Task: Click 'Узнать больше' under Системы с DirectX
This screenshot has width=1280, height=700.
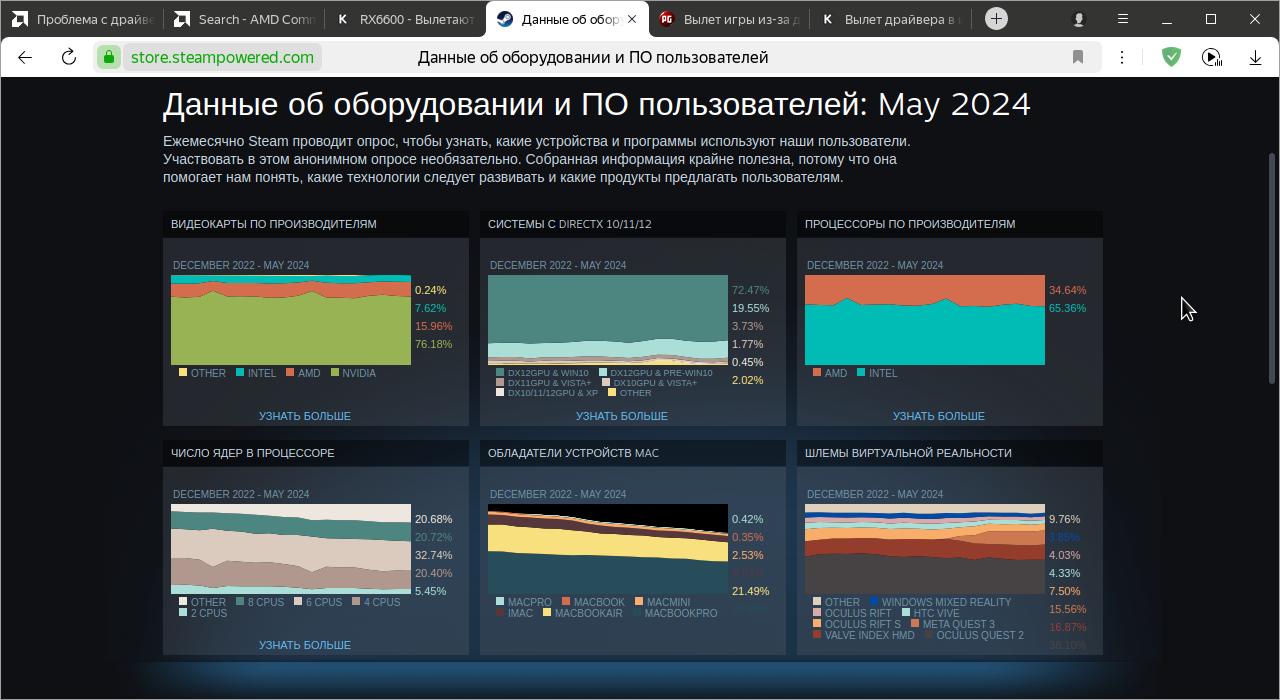Action: pos(621,416)
